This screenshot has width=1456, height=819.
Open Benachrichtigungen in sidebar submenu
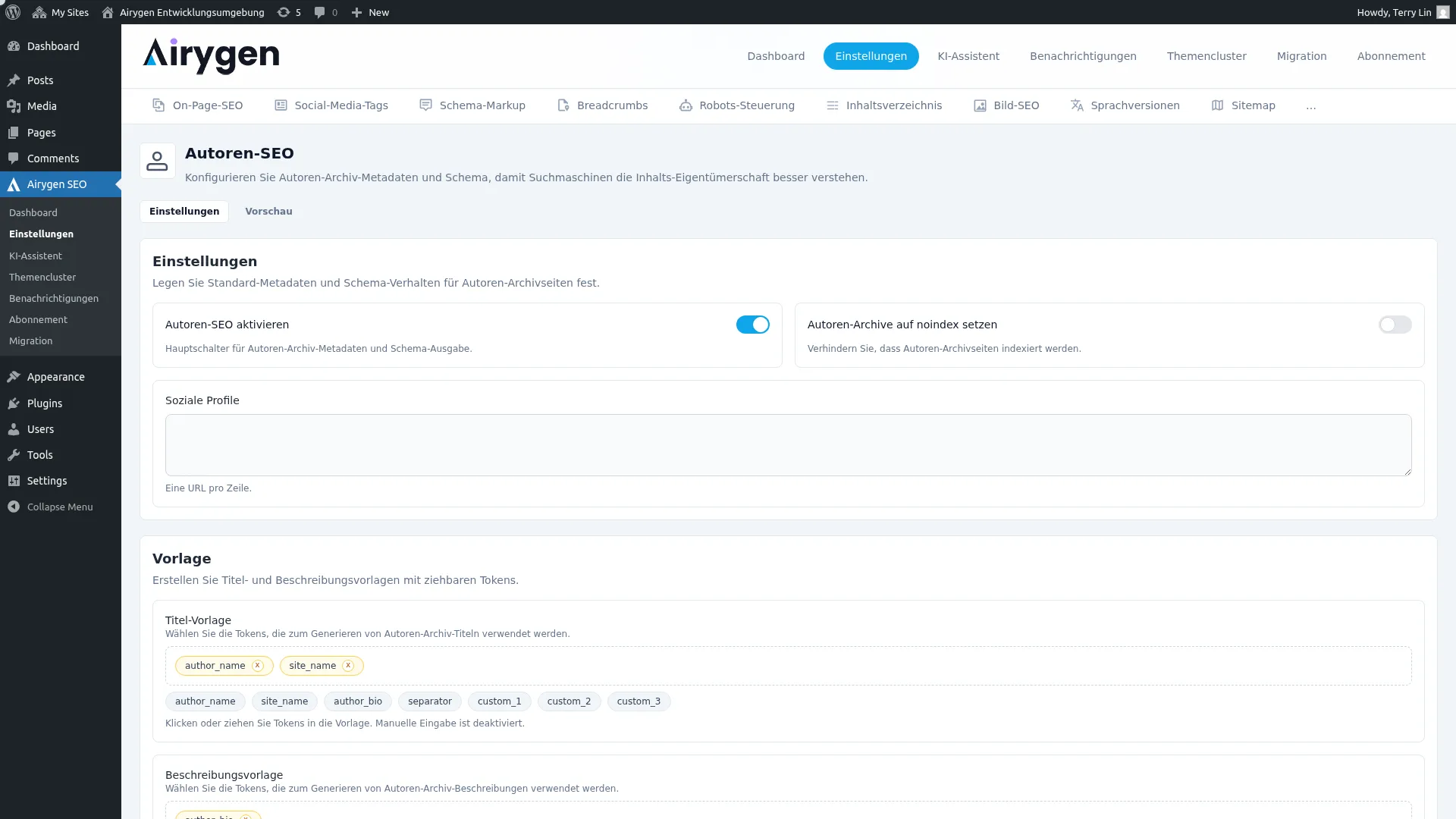click(54, 299)
